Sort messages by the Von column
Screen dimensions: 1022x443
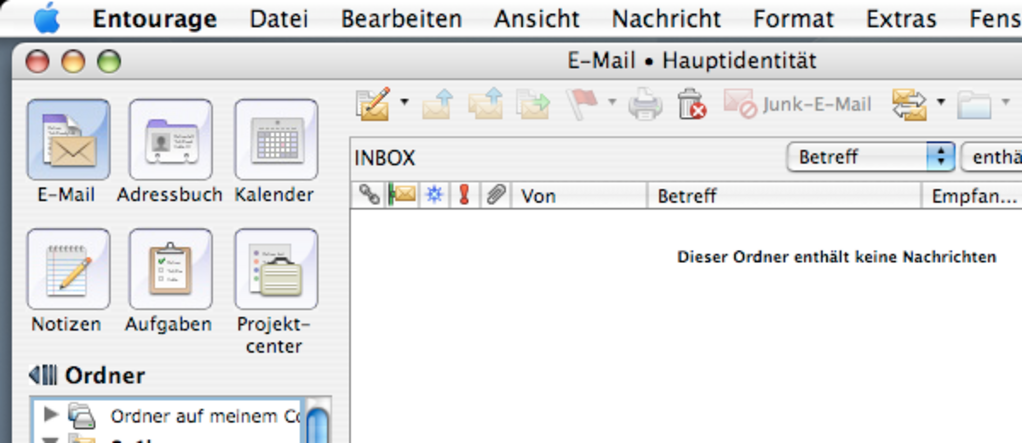[579, 195]
